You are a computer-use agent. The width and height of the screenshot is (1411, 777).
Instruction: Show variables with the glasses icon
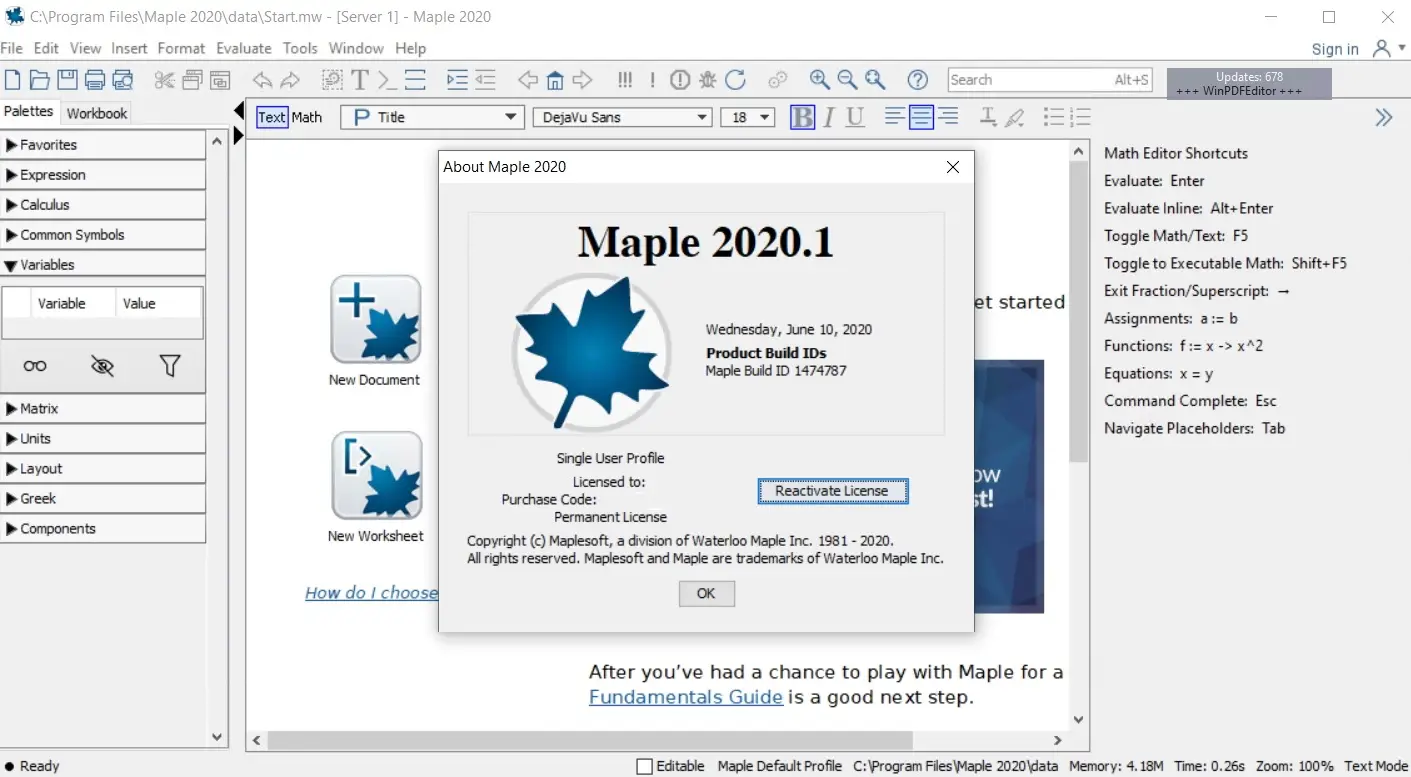35,366
